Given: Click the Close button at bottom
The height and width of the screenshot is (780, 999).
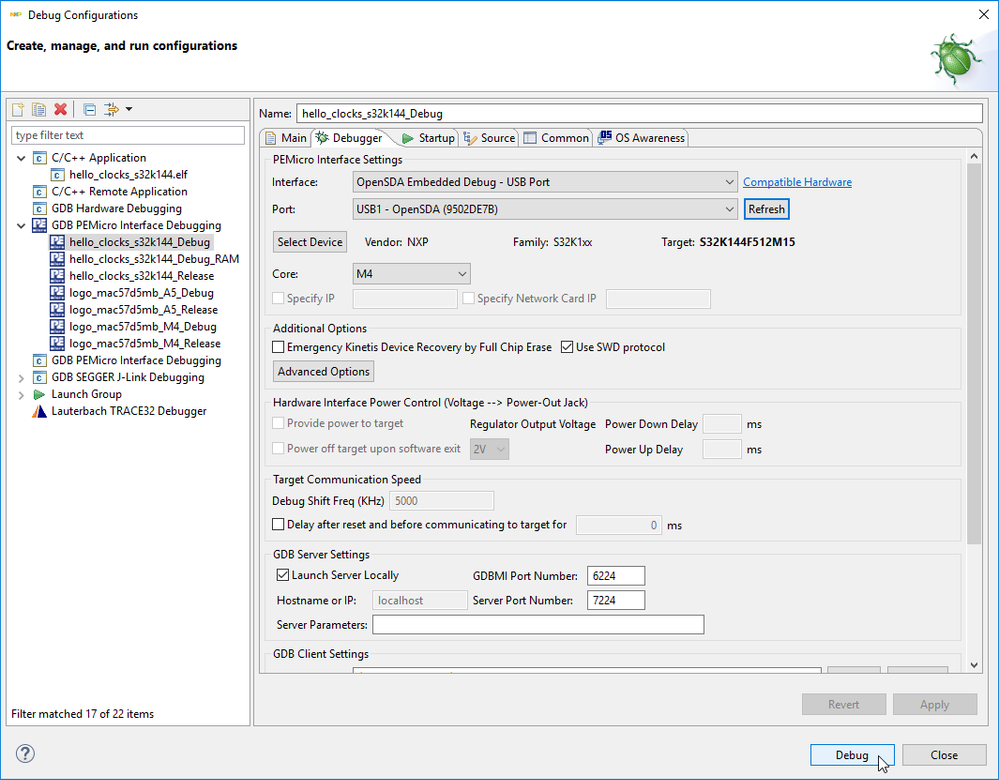Looking at the screenshot, I should (944, 755).
